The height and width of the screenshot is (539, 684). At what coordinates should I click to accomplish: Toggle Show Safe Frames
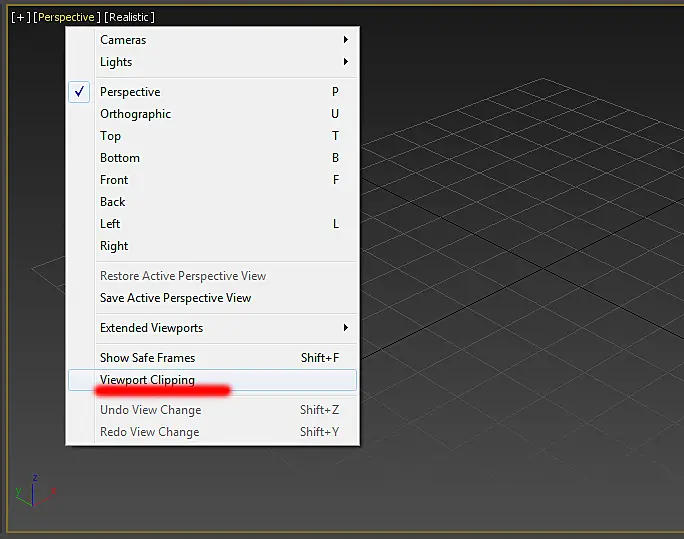(x=212, y=358)
